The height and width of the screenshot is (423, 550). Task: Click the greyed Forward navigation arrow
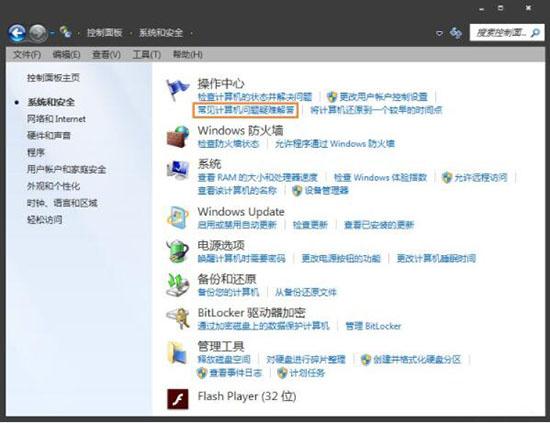click(x=38, y=33)
